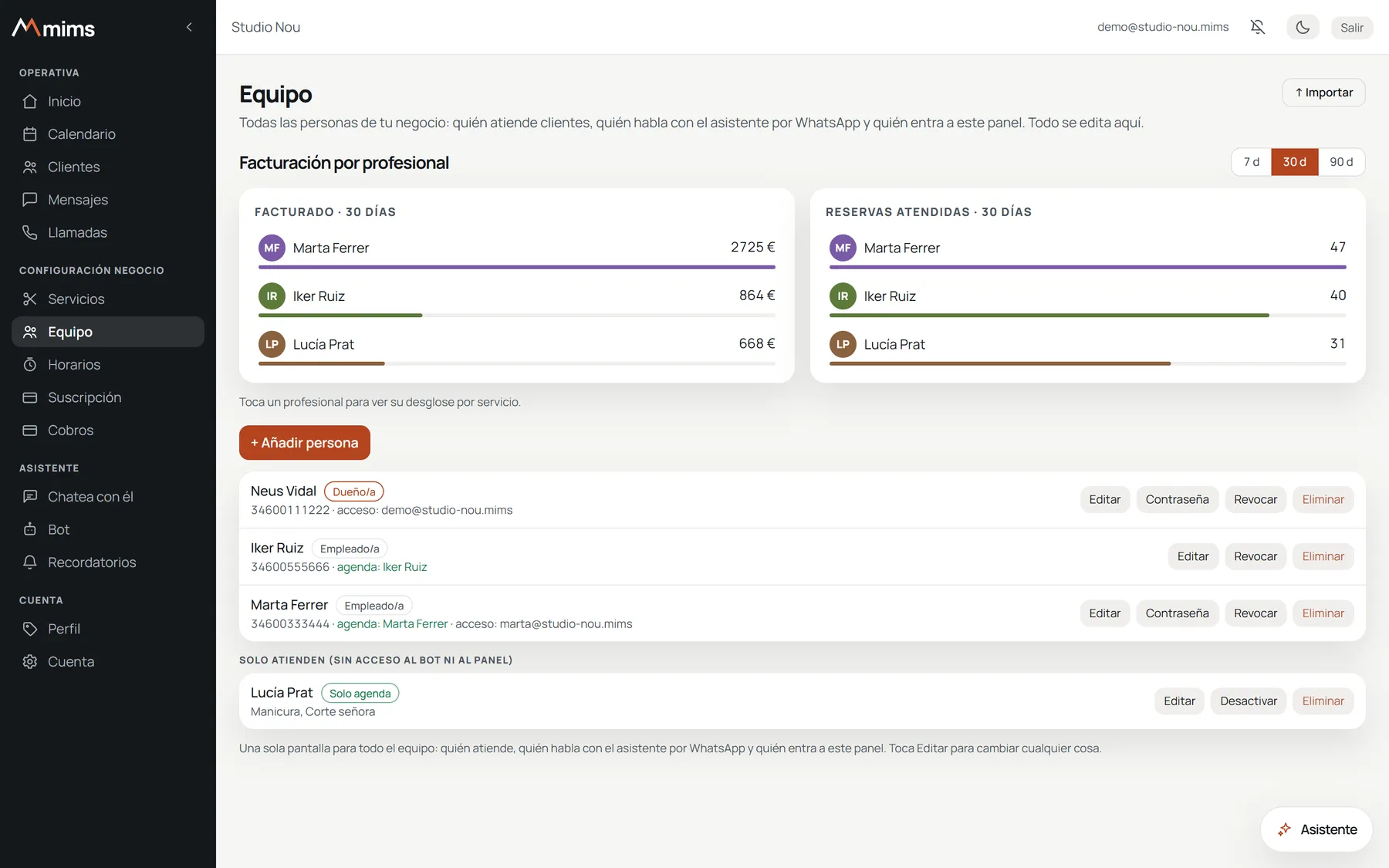Click Contraseña for Neus Vidal
The width and height of the screenshot is (1389, 868).
(1177, 500)
